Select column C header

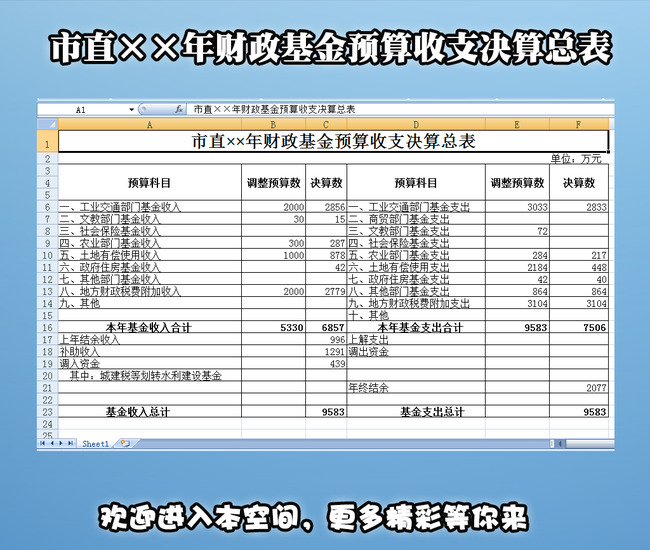click(326, 124)
